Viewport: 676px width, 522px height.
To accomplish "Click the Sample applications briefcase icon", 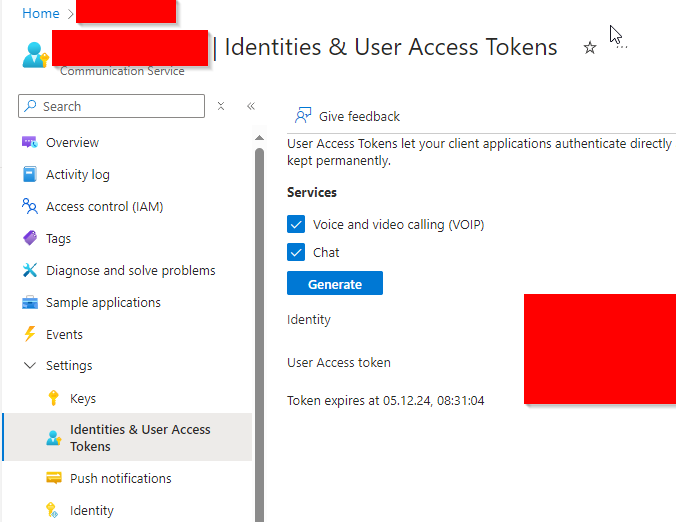I will pyautogui.click(x=29, y=302).
